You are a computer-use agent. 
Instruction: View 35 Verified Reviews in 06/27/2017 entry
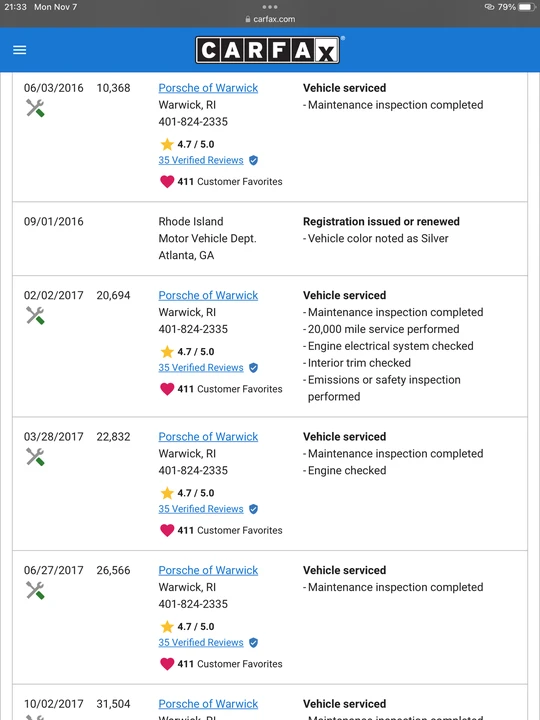[x=201, y=642]
